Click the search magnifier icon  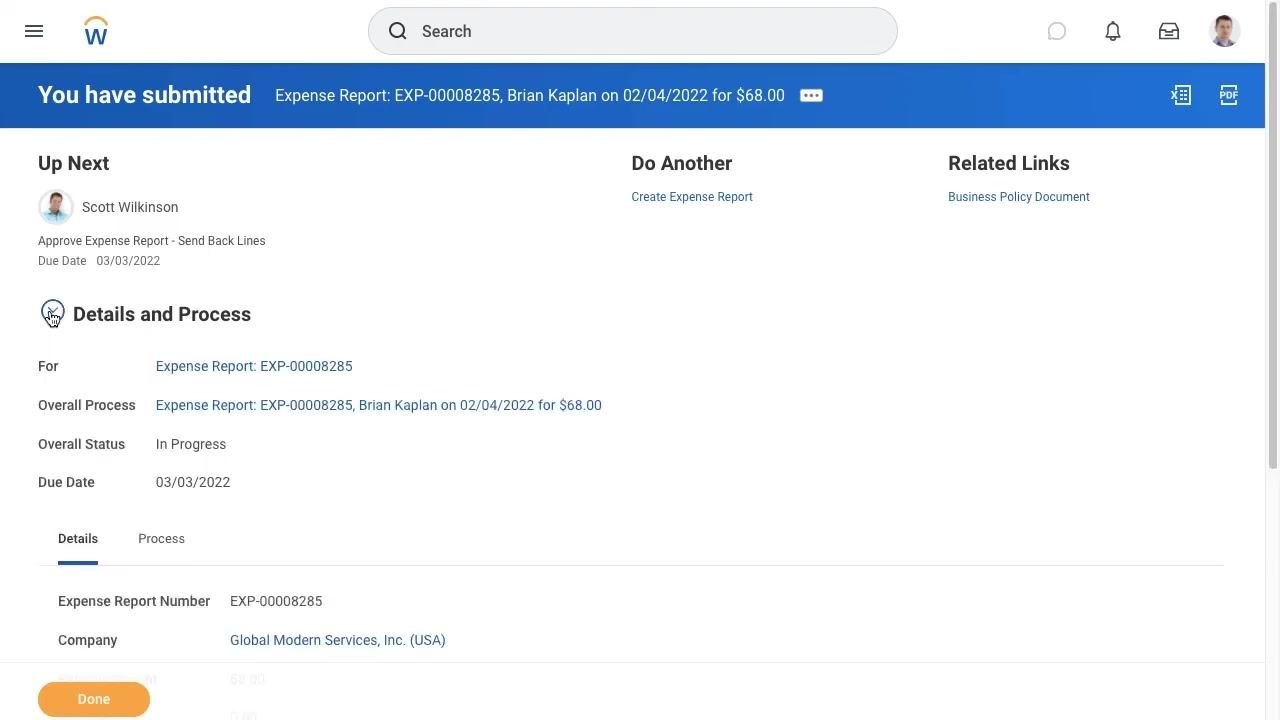pos(398,31)
